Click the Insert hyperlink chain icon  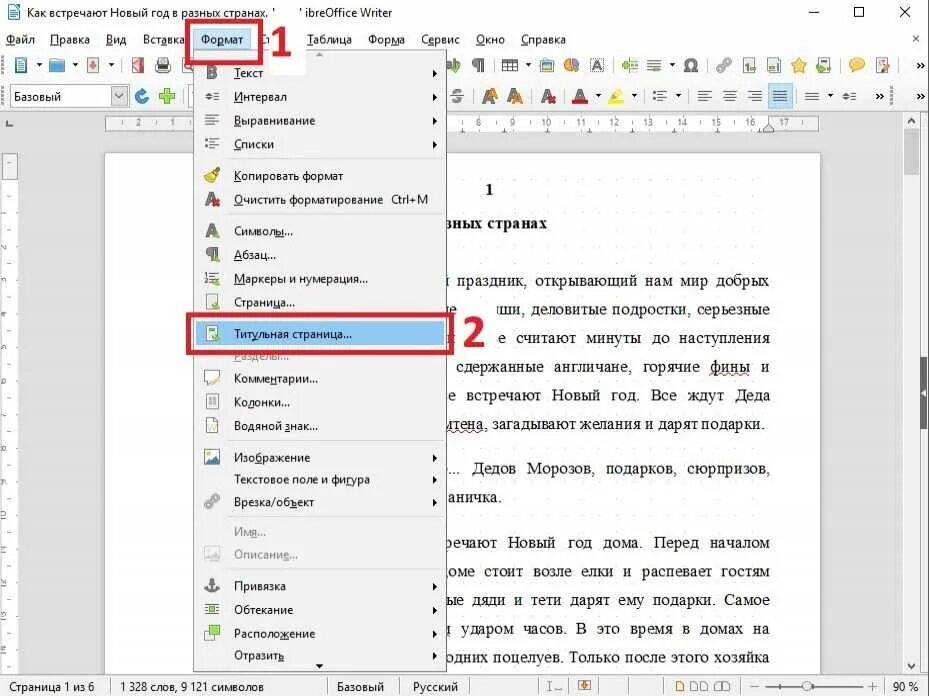[x=723, y=65]
